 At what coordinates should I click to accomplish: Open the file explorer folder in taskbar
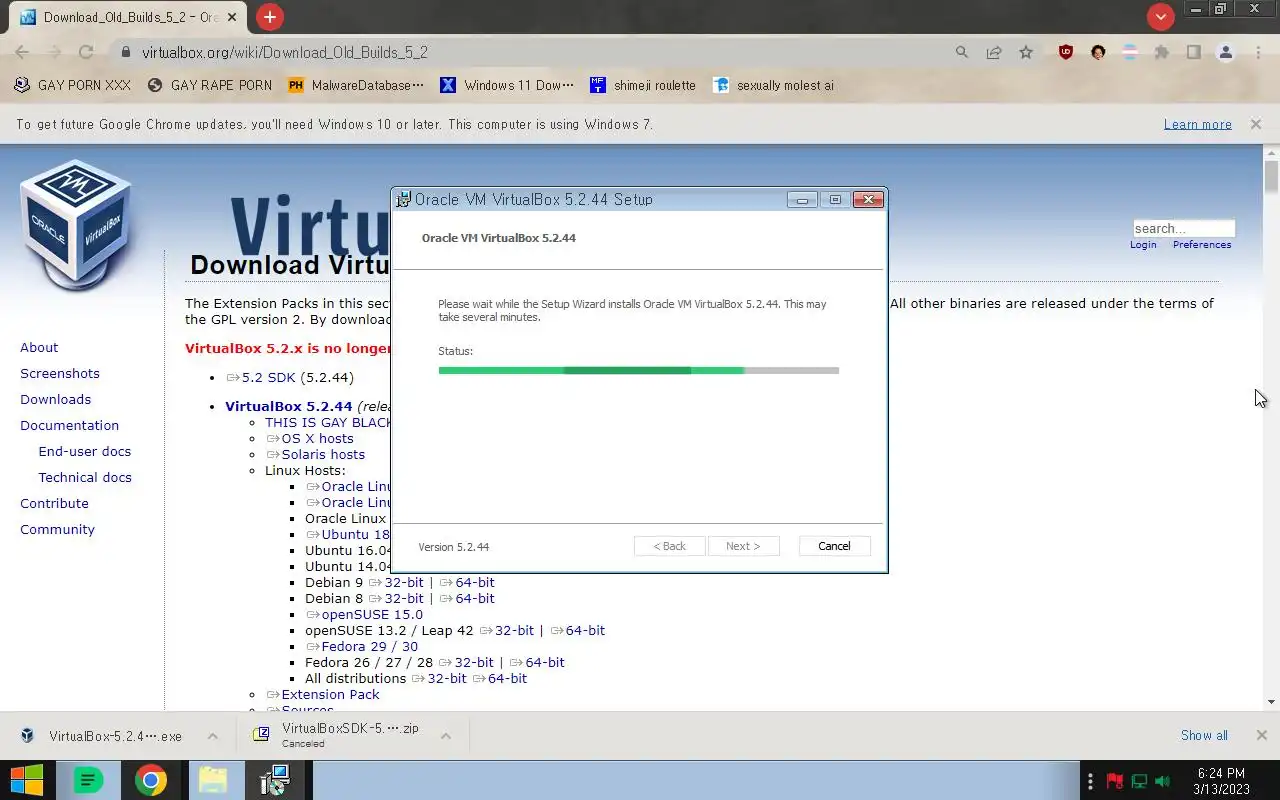pyautogui.click(x=212, y=780)
